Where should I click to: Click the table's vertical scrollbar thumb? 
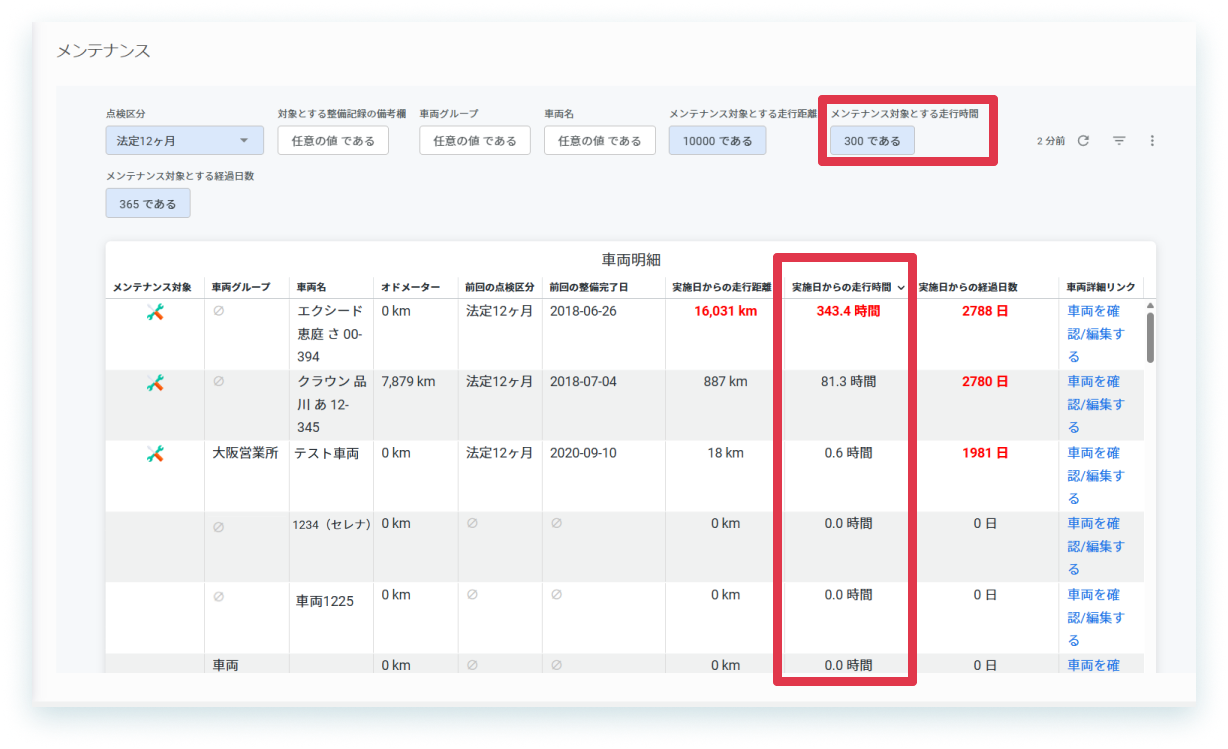[x=1150, y=337]
